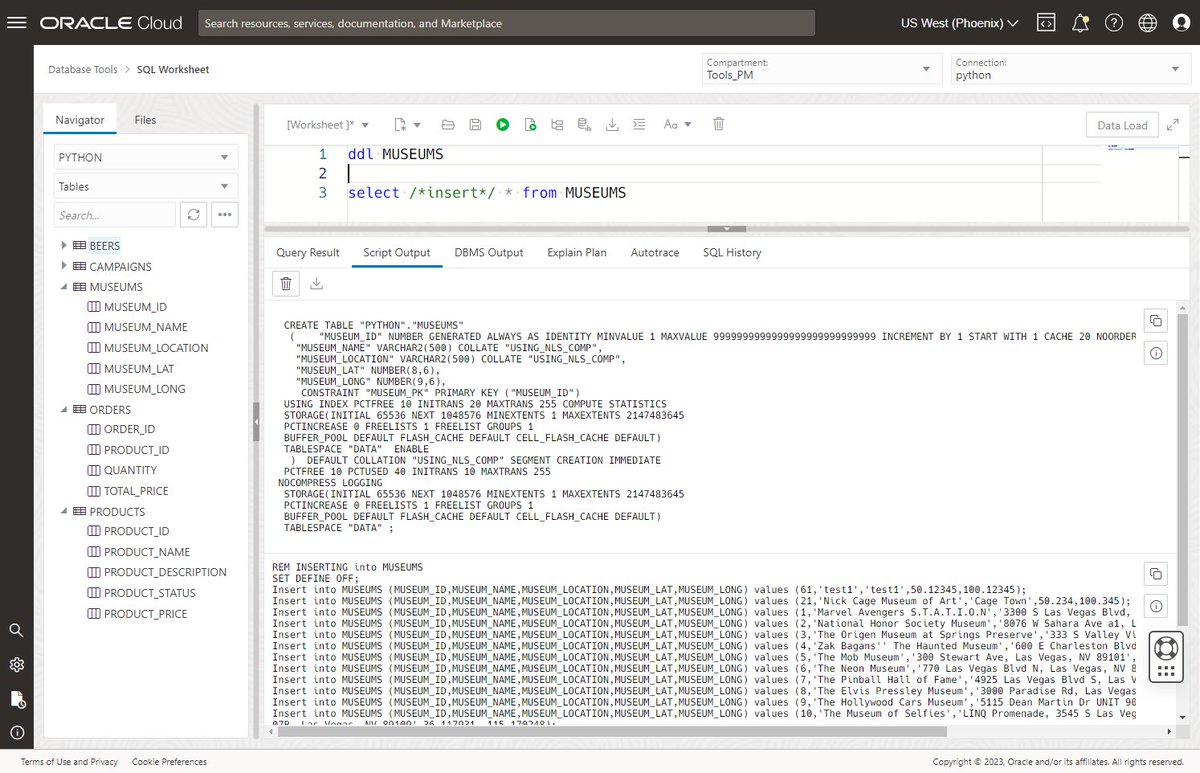Screen dimensions: 1200x773
Task: Open the PYTHON schema dropdown
Action: pyautogui.click(x=146, y=157)
